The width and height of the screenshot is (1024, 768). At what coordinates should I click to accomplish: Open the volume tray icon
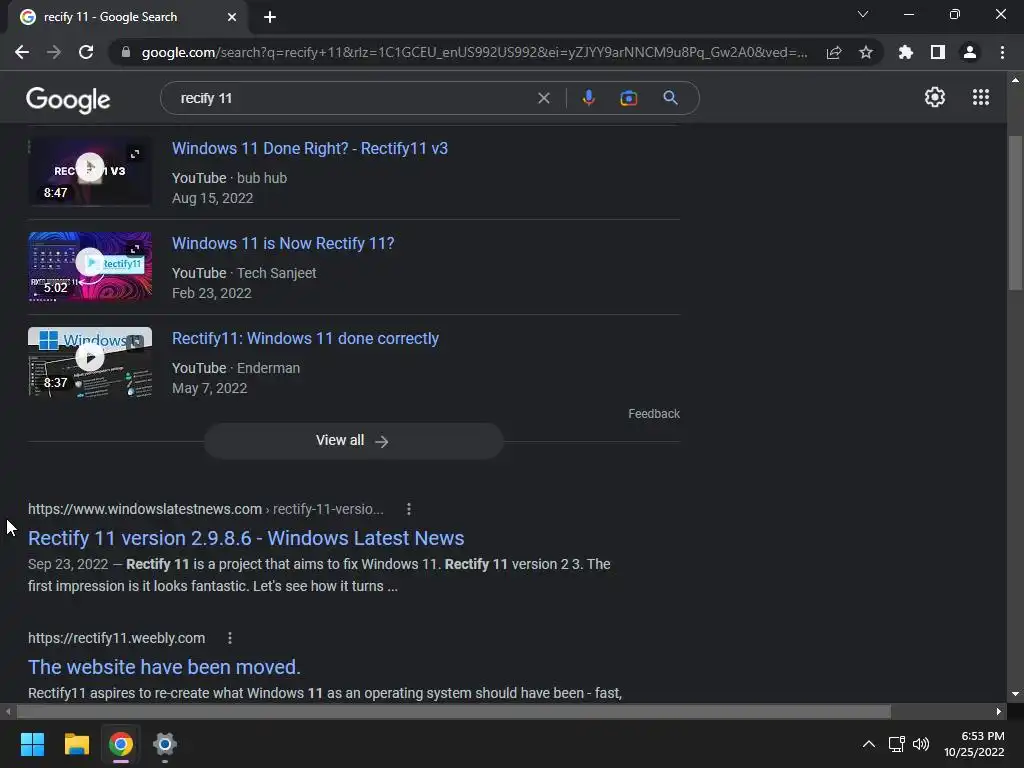[921, 744]
